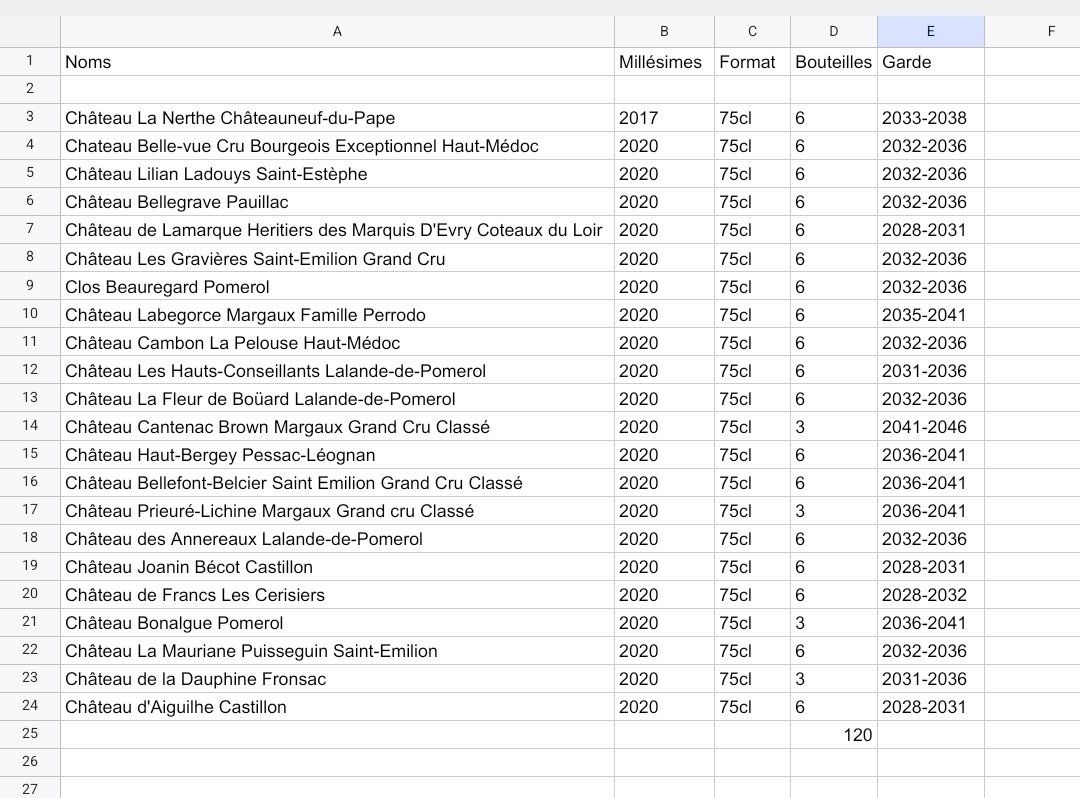Screen dimensions: 1080x798
Task: Select column A header
Action: [337, 31]
